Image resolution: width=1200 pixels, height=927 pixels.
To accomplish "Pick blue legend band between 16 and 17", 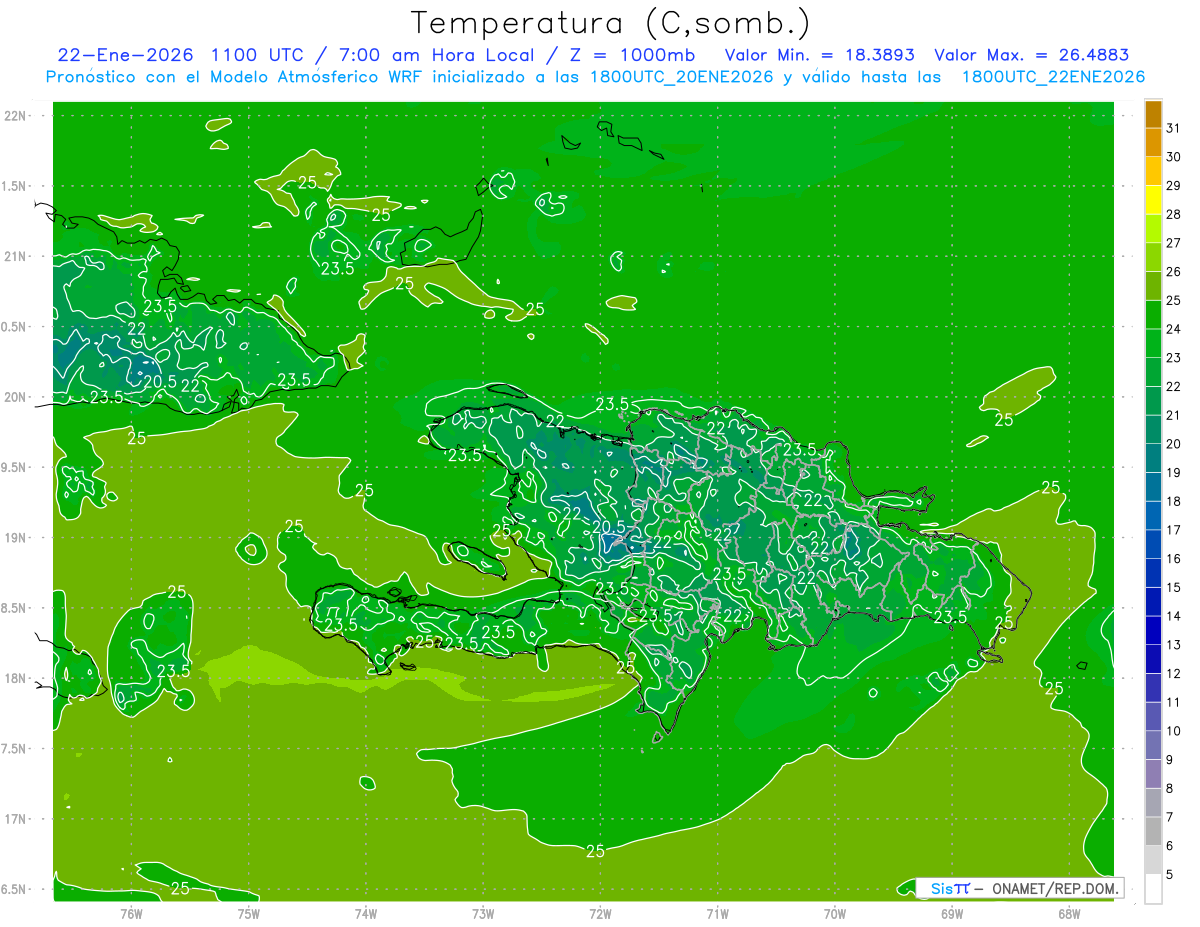I will pyautogui.click(x=1153, y=544).
